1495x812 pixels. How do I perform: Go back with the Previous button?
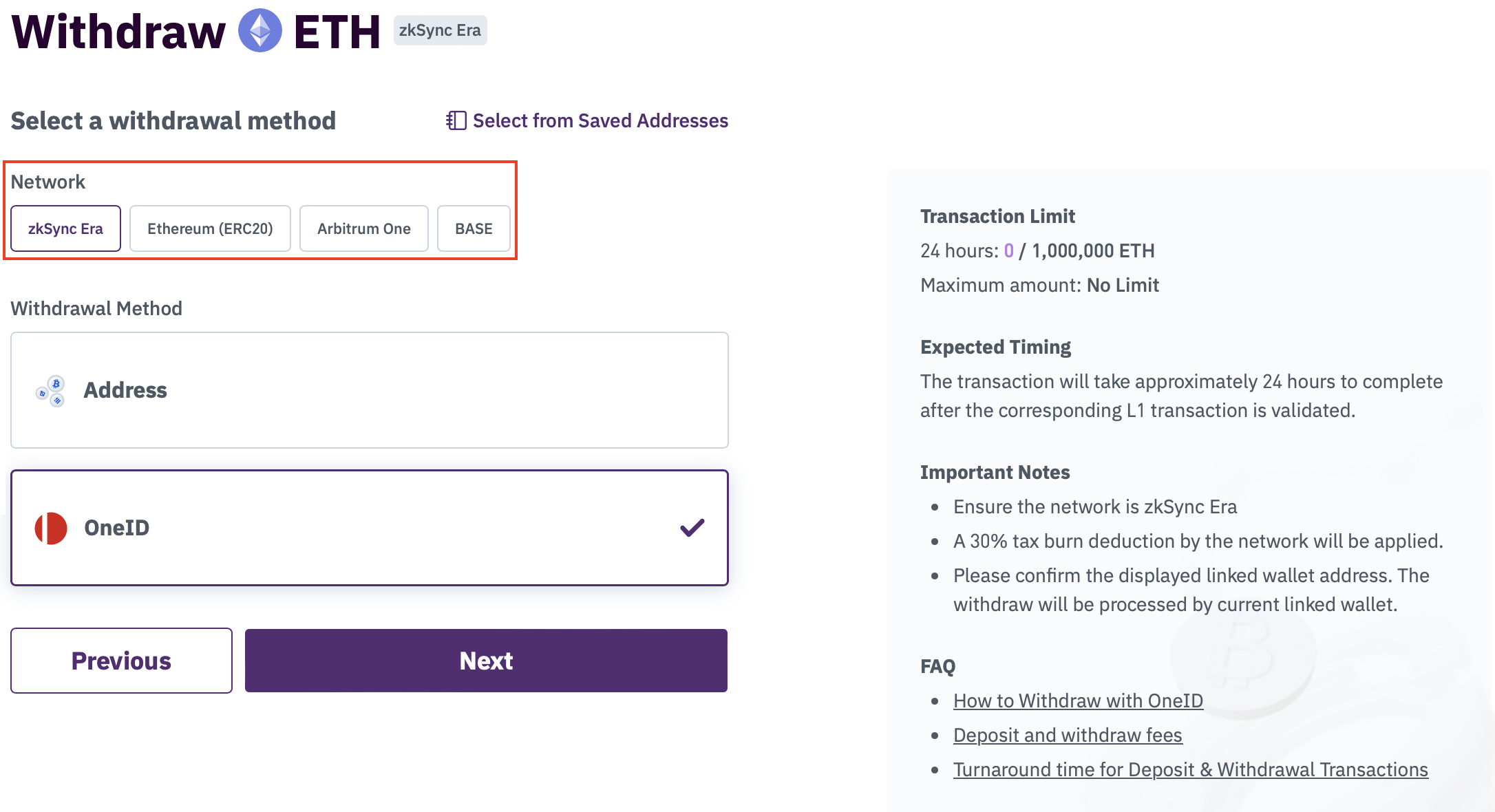point(122,661)
